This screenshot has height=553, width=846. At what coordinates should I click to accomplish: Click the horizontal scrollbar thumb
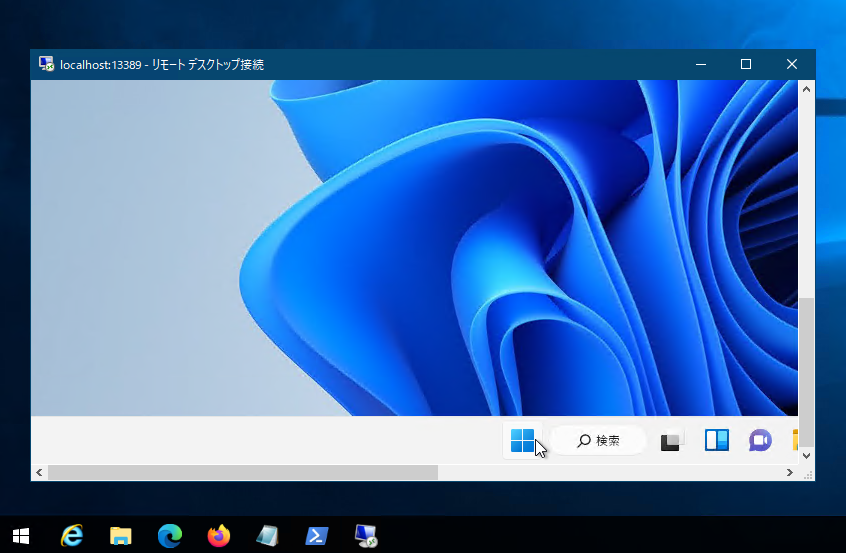point(243,473)
